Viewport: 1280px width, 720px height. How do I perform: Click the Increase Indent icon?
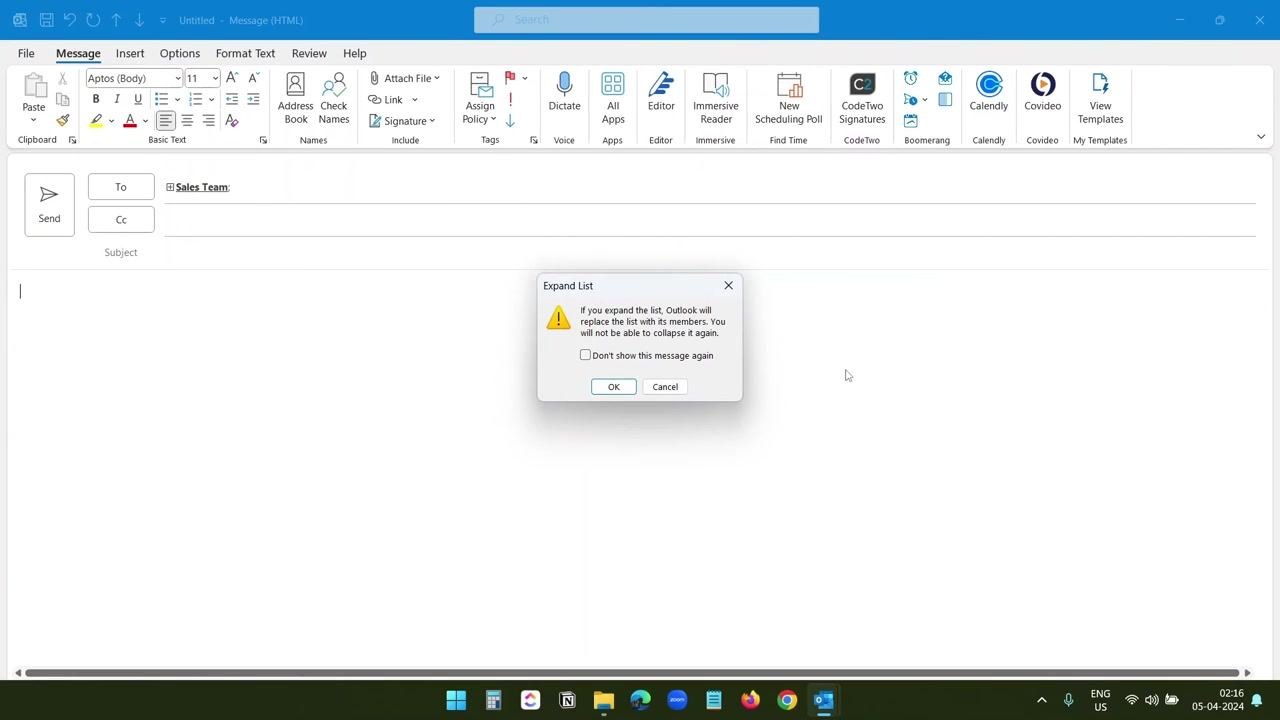point(253,99)
